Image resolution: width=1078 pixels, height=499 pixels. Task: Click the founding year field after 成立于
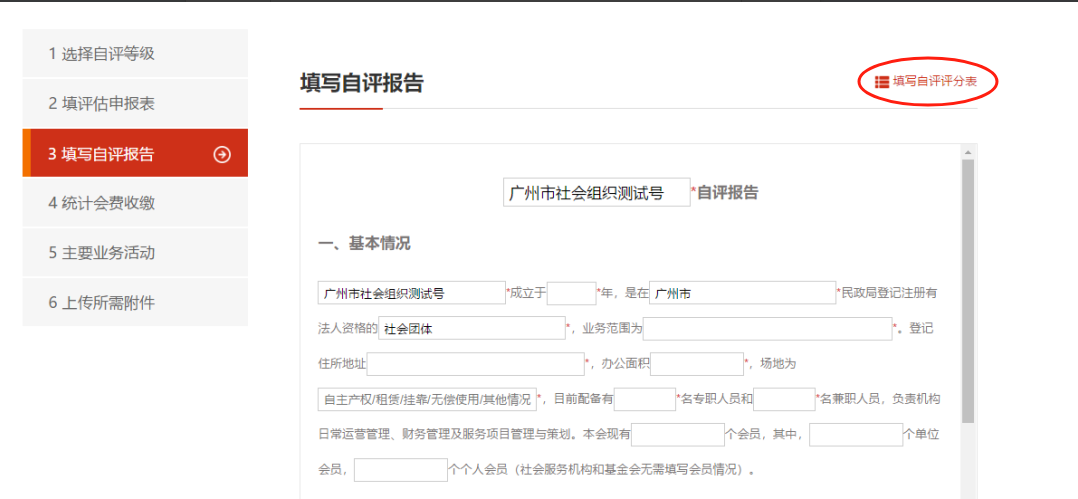coord(572,293)
